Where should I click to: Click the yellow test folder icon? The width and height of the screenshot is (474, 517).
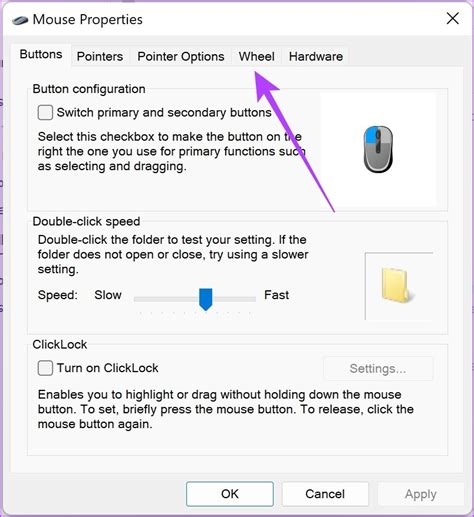point(397,285)
